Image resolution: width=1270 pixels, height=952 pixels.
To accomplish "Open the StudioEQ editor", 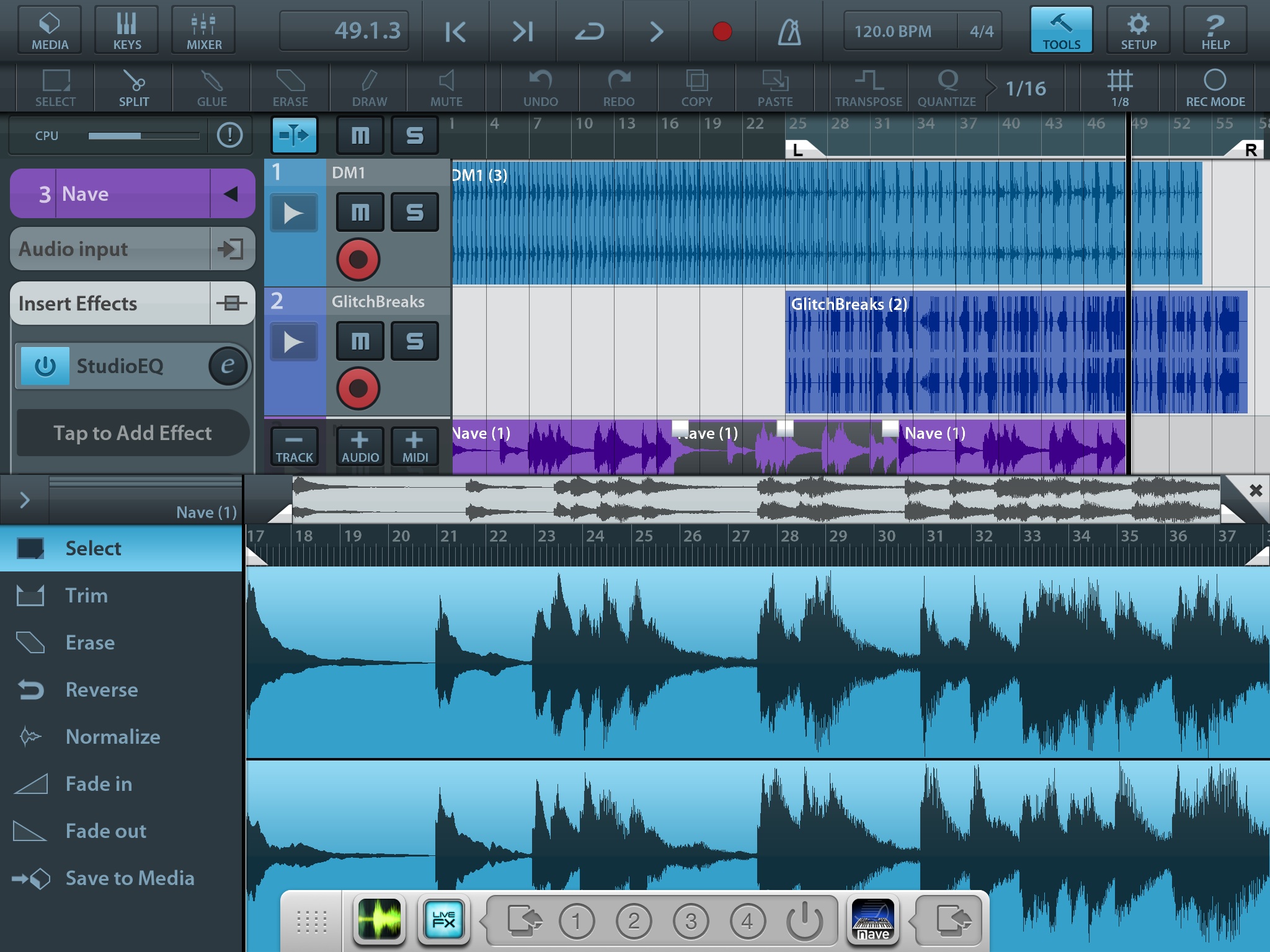I will [228, 366].
